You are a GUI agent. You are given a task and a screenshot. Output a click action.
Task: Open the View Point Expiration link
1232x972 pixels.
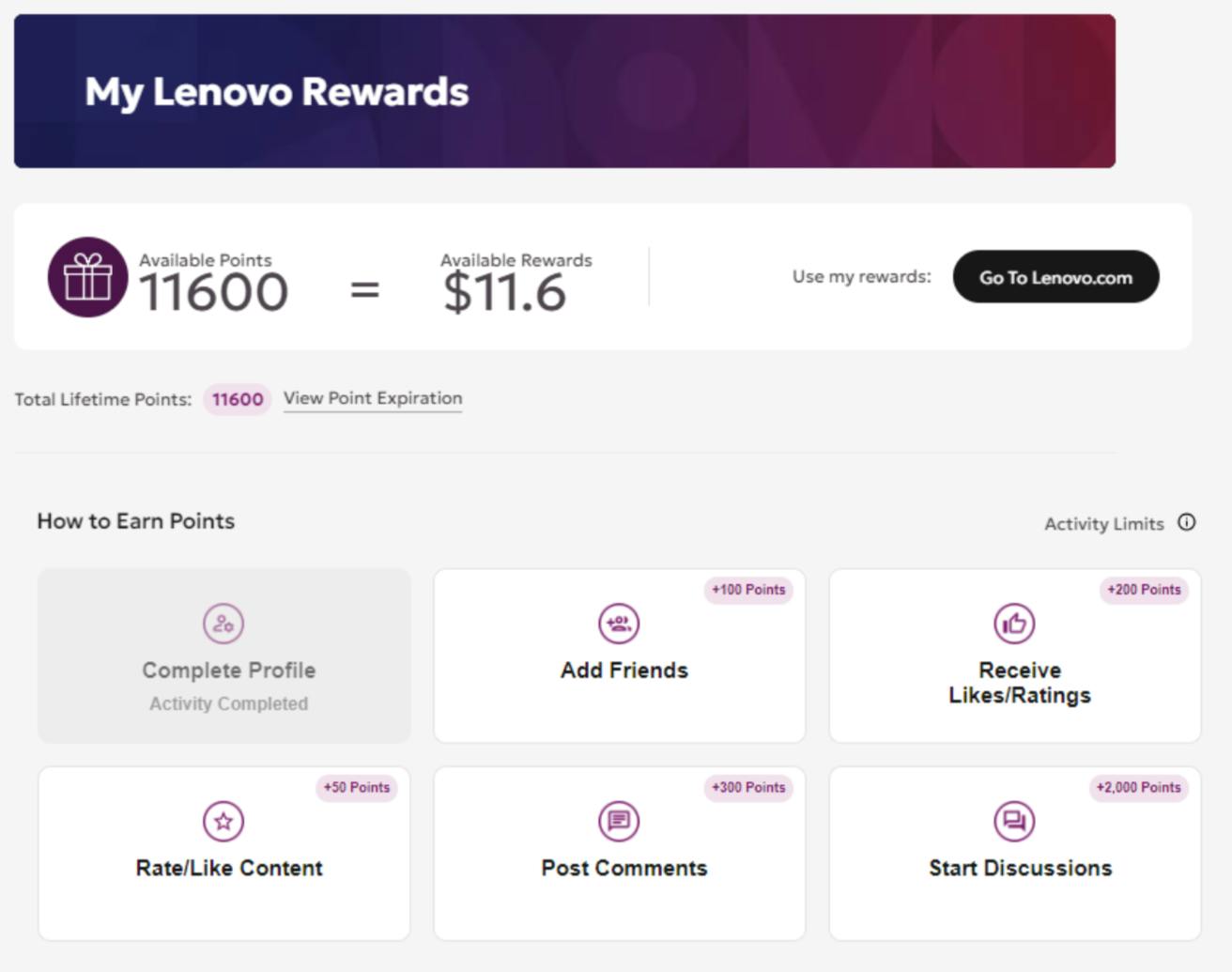(x=373, y=398)
